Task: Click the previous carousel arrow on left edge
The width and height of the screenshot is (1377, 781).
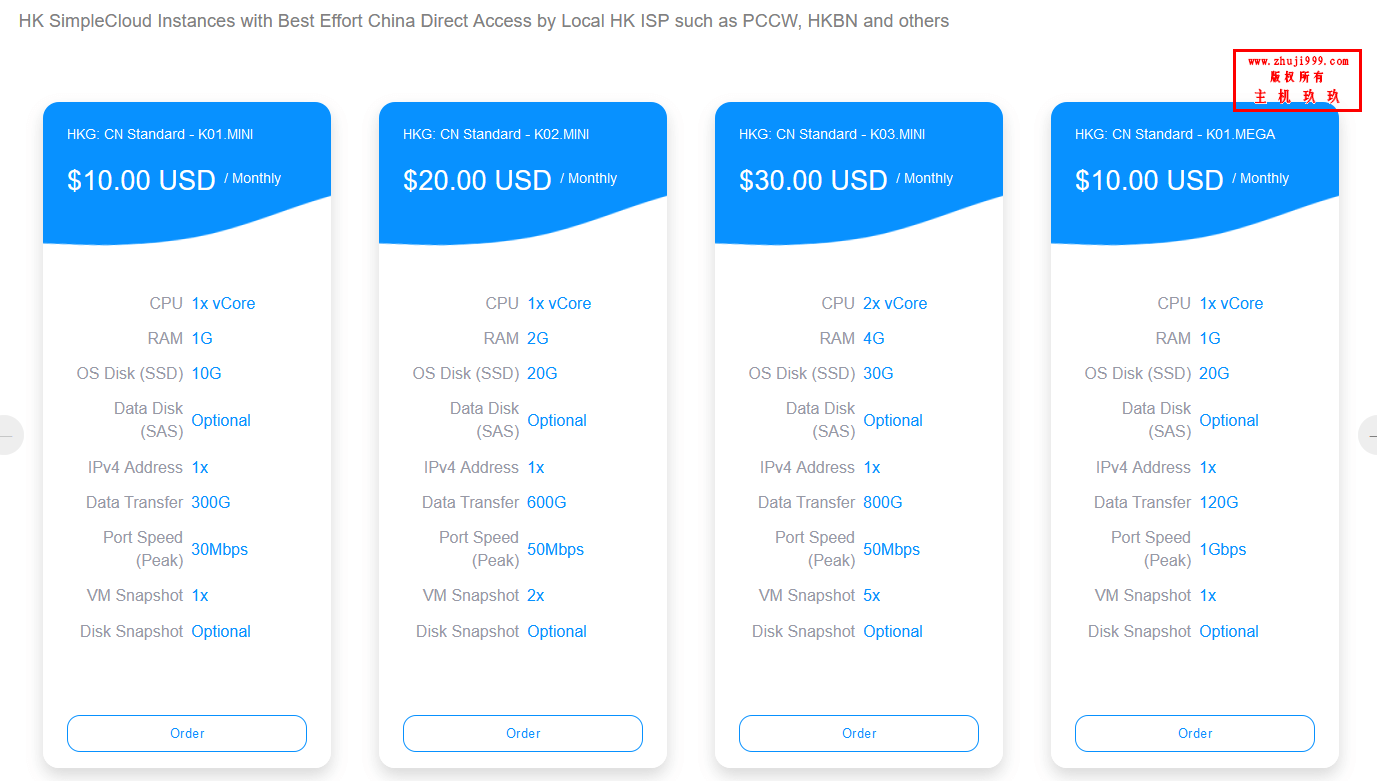Action: pyautogui.click(x=9, y=435)
